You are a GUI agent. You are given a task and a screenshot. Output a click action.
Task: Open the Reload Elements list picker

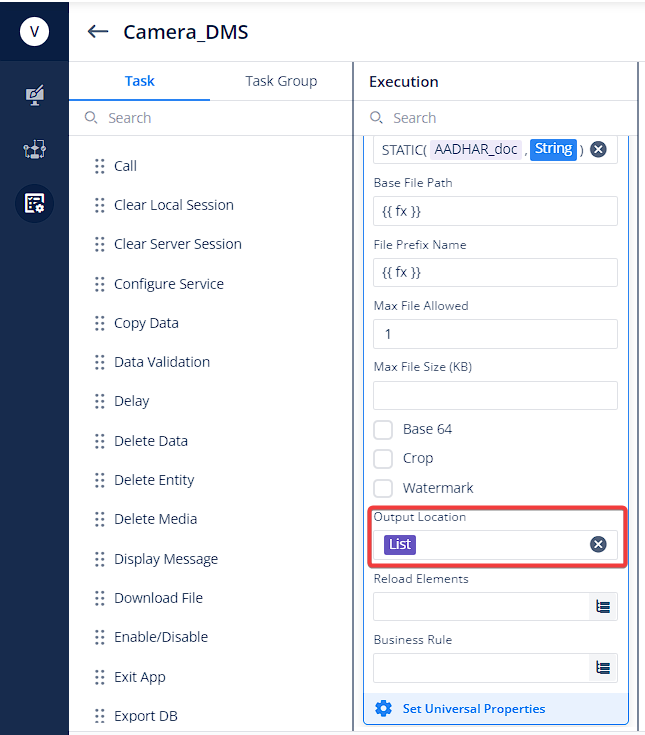pyautogui.click(x=603, y=607)
